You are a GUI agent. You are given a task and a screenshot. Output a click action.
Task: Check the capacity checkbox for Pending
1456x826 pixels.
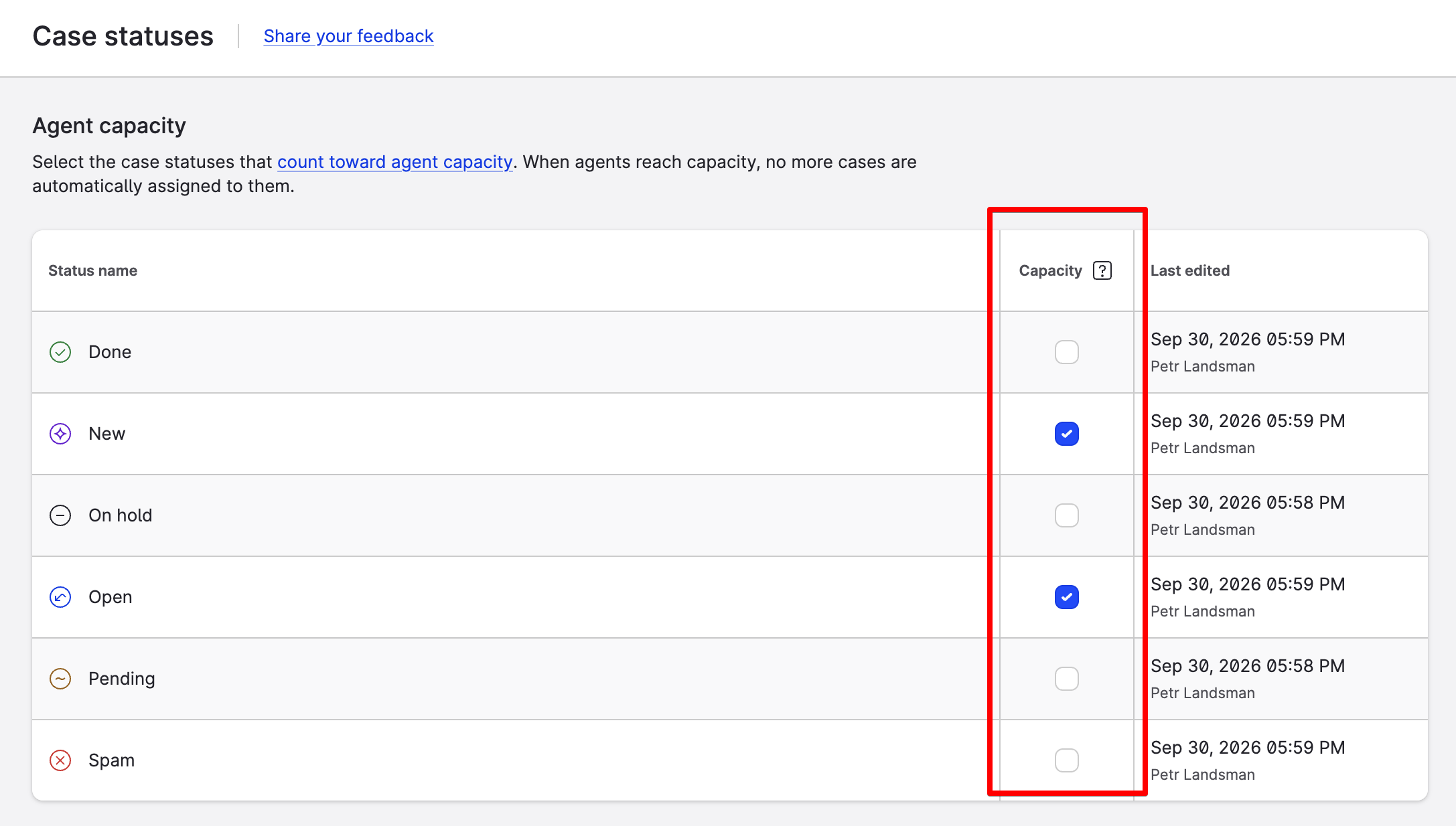pyautogui.click(x=1067, y=679)
